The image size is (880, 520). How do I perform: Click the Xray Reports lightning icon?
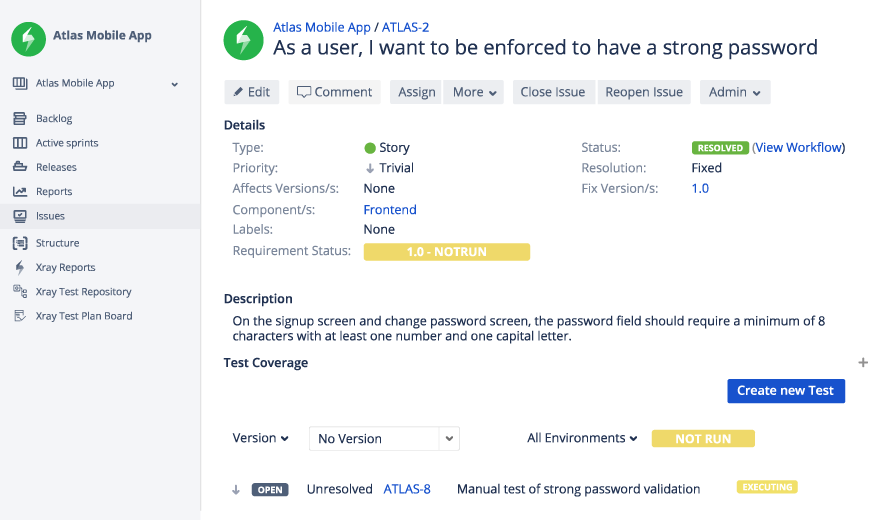19,267
